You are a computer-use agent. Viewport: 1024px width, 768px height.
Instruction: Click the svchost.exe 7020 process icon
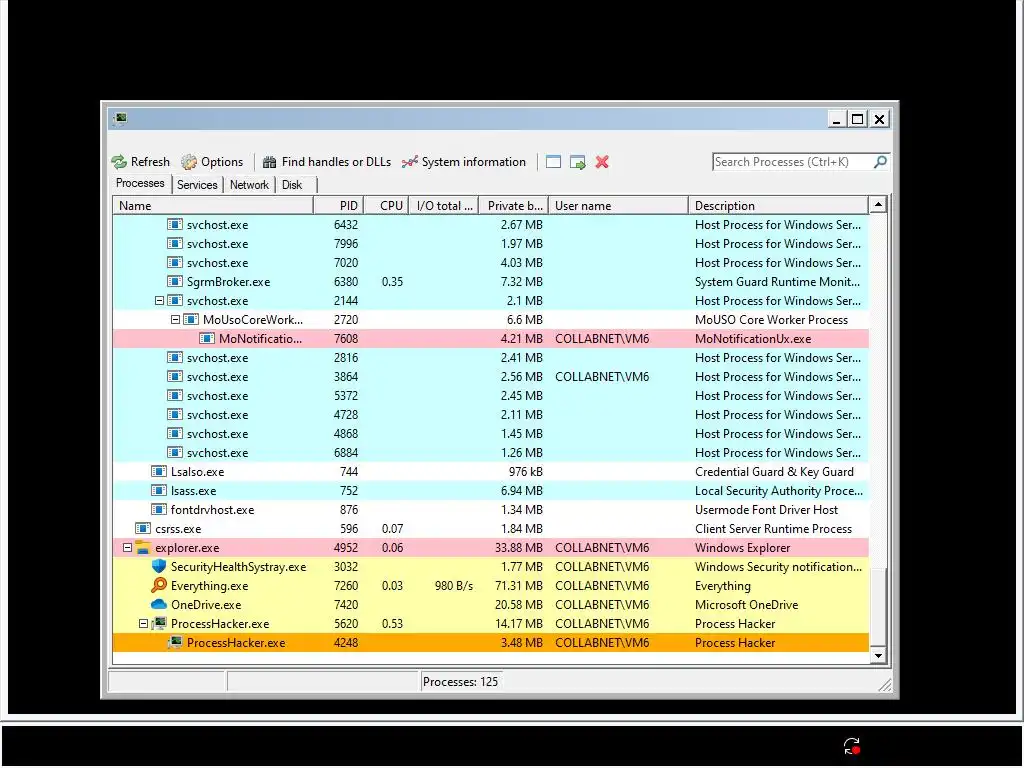pos(174,263)
